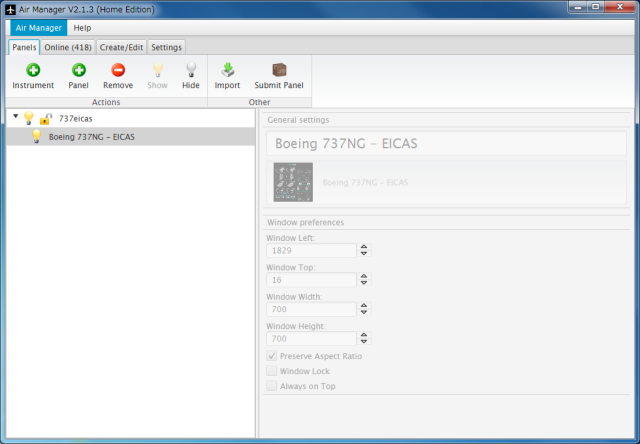This screenshot has height=444, width=640.
Task: Increase Window Width value
Action: [364, 306]
